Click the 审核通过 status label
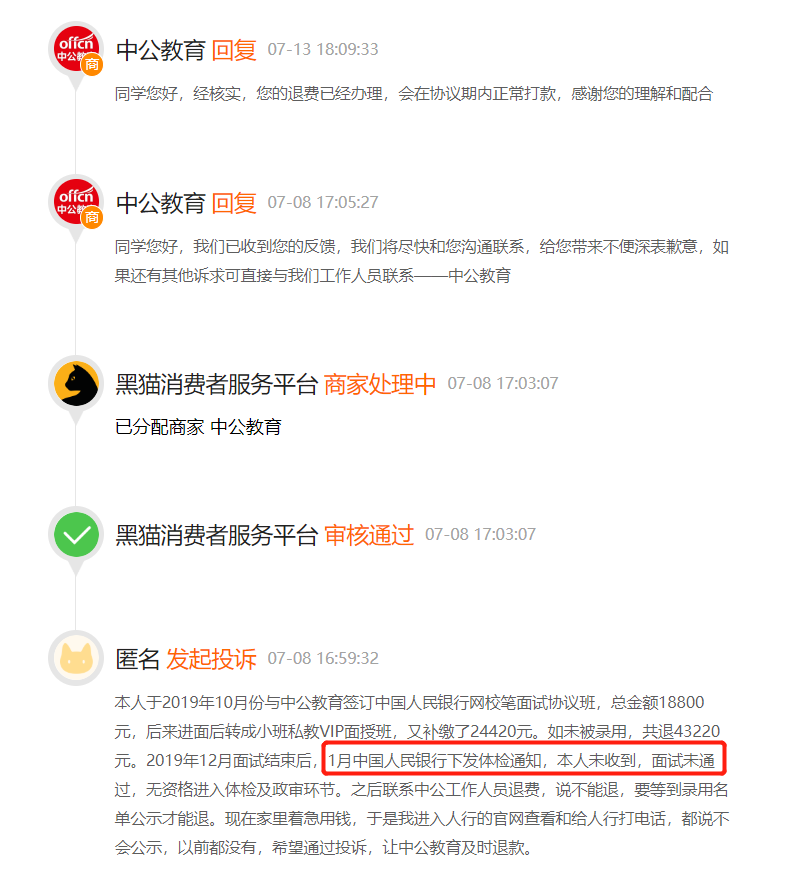 coord(369,535)
